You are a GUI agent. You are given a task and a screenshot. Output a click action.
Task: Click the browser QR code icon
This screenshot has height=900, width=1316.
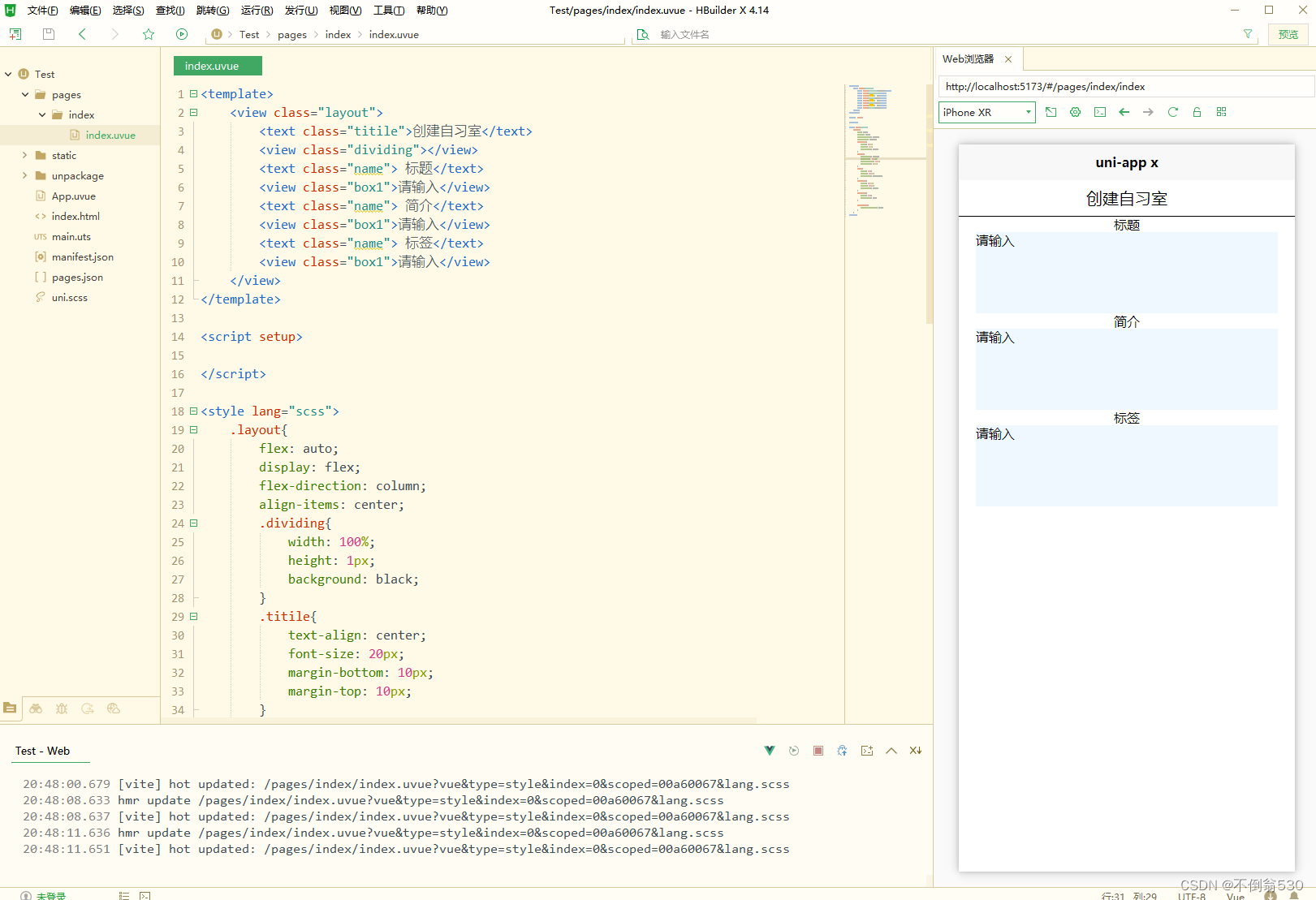coord(1222,112)
